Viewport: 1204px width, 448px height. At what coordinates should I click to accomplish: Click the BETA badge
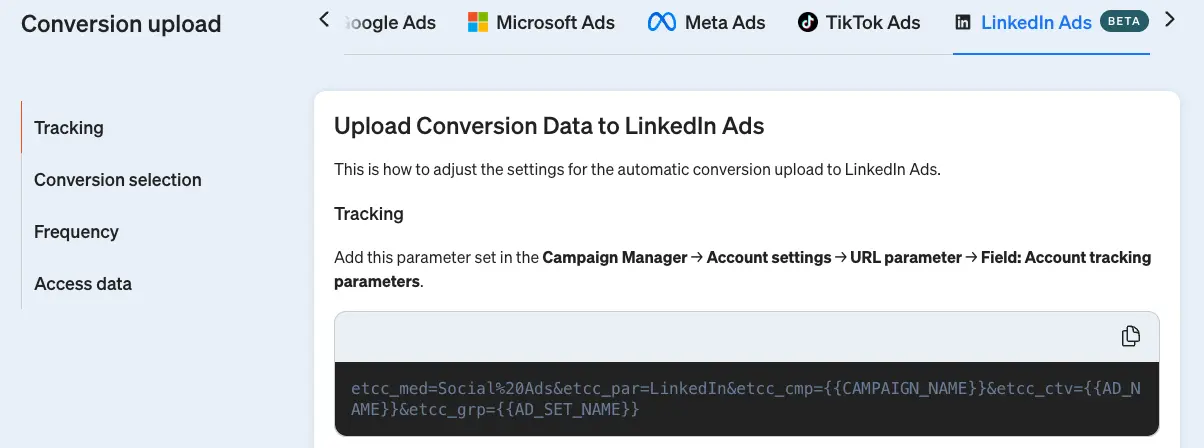point(1124,21)
